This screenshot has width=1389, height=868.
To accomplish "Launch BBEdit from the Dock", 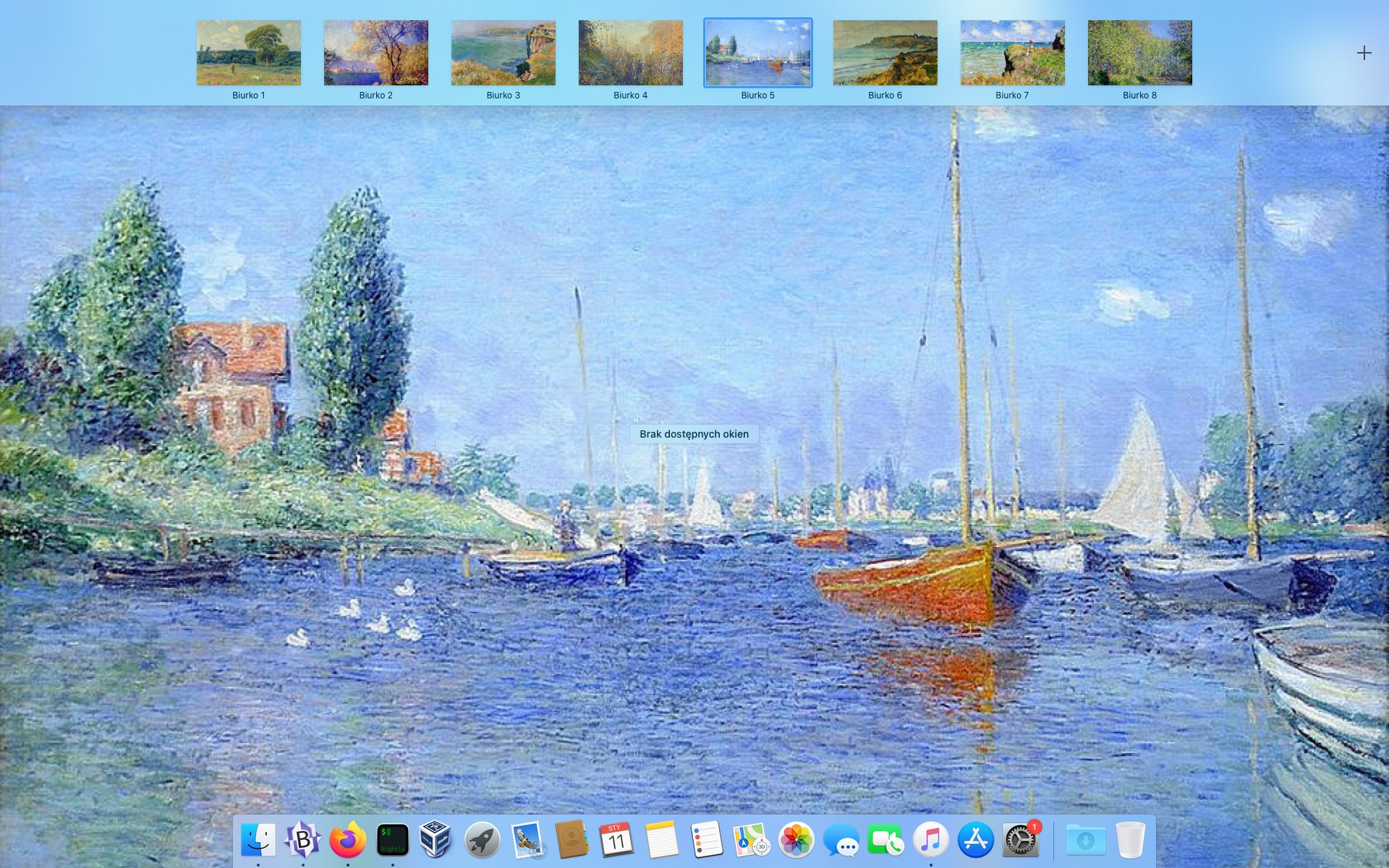I will click(x=303, y=840).
